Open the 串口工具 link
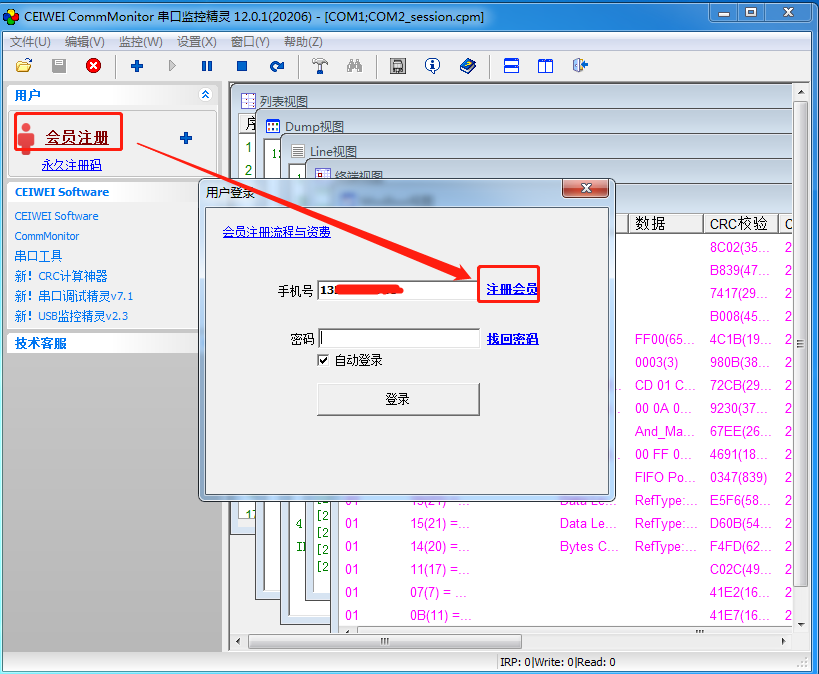Screen dimensions: 819x674 coord(38,256)
